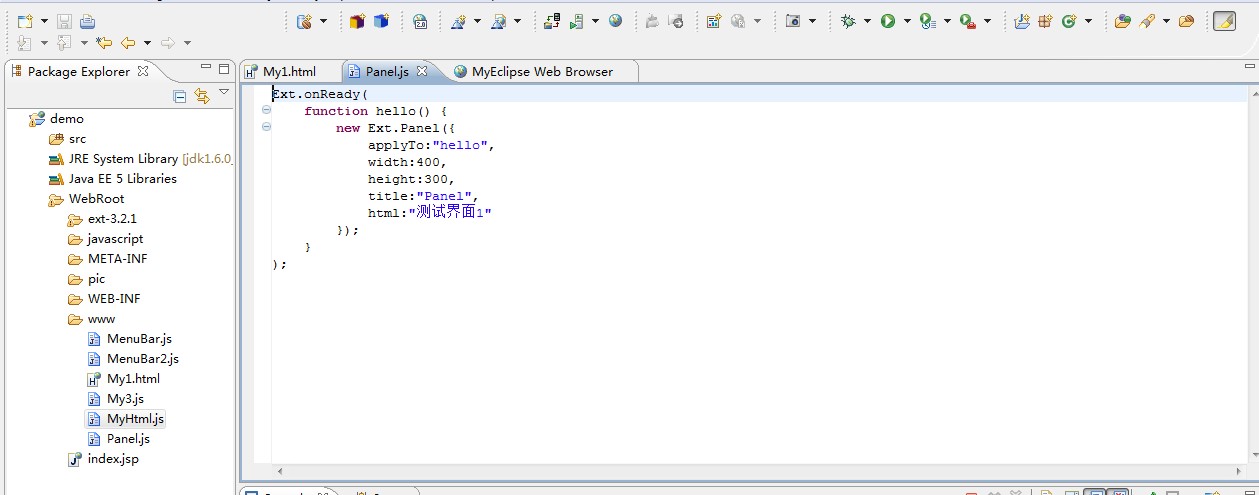Click the Debug bug icon

848,21
